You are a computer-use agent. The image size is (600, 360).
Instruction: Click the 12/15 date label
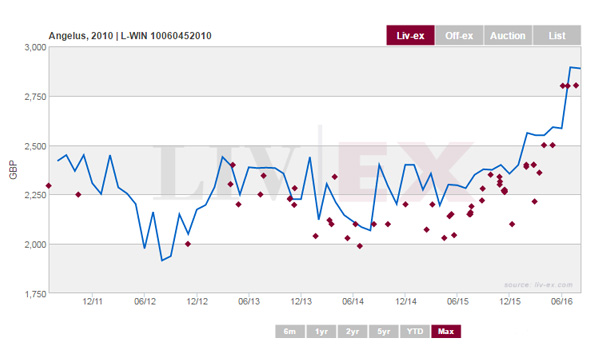click(510, 301)
